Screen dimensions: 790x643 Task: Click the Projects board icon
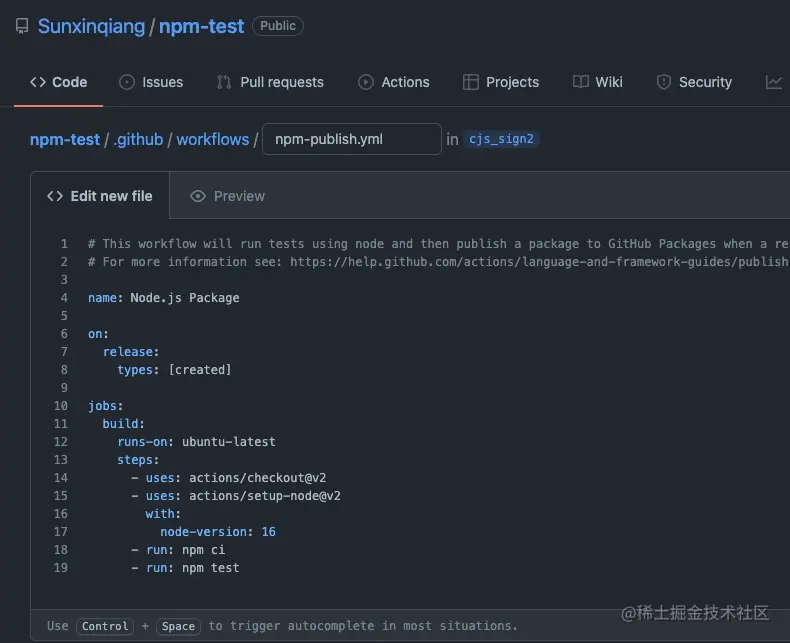coord(471,82)
